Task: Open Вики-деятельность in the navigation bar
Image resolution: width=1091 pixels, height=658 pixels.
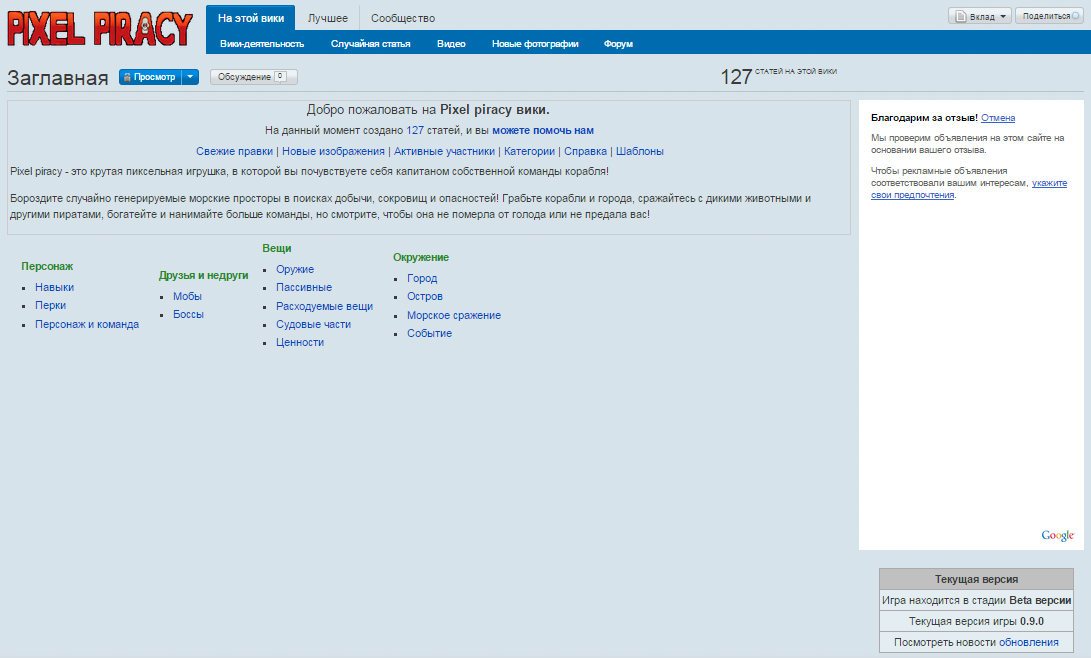Action: coord(262,43)
